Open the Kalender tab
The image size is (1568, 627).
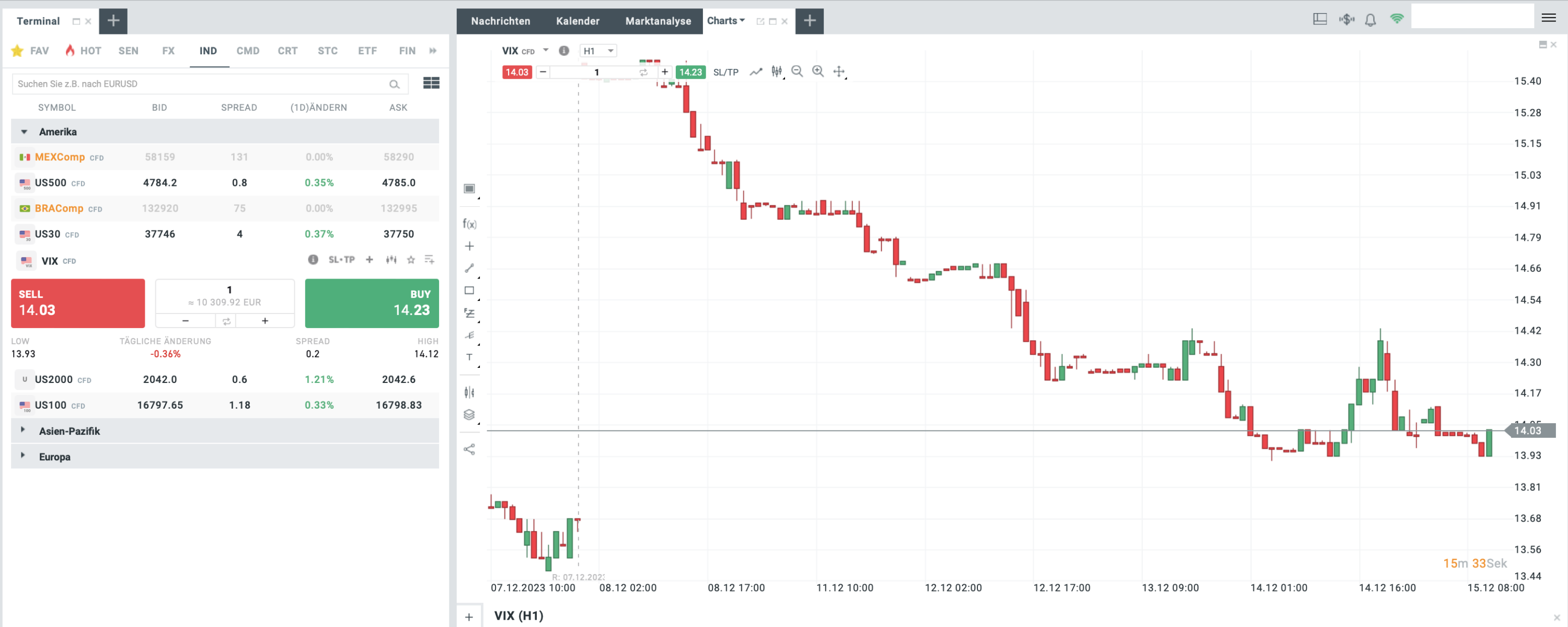pos(578,21)
